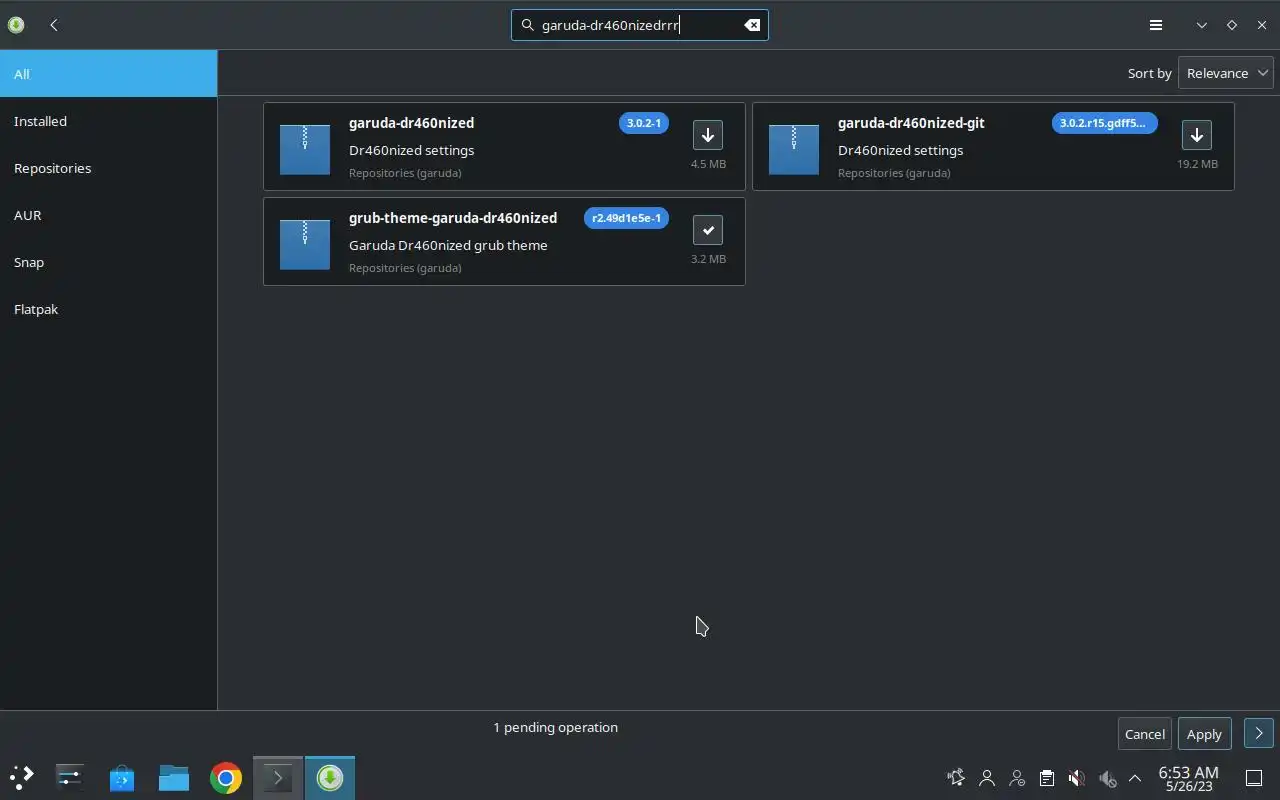
Task: Open the Flatpak category
Action: (108, 309)
